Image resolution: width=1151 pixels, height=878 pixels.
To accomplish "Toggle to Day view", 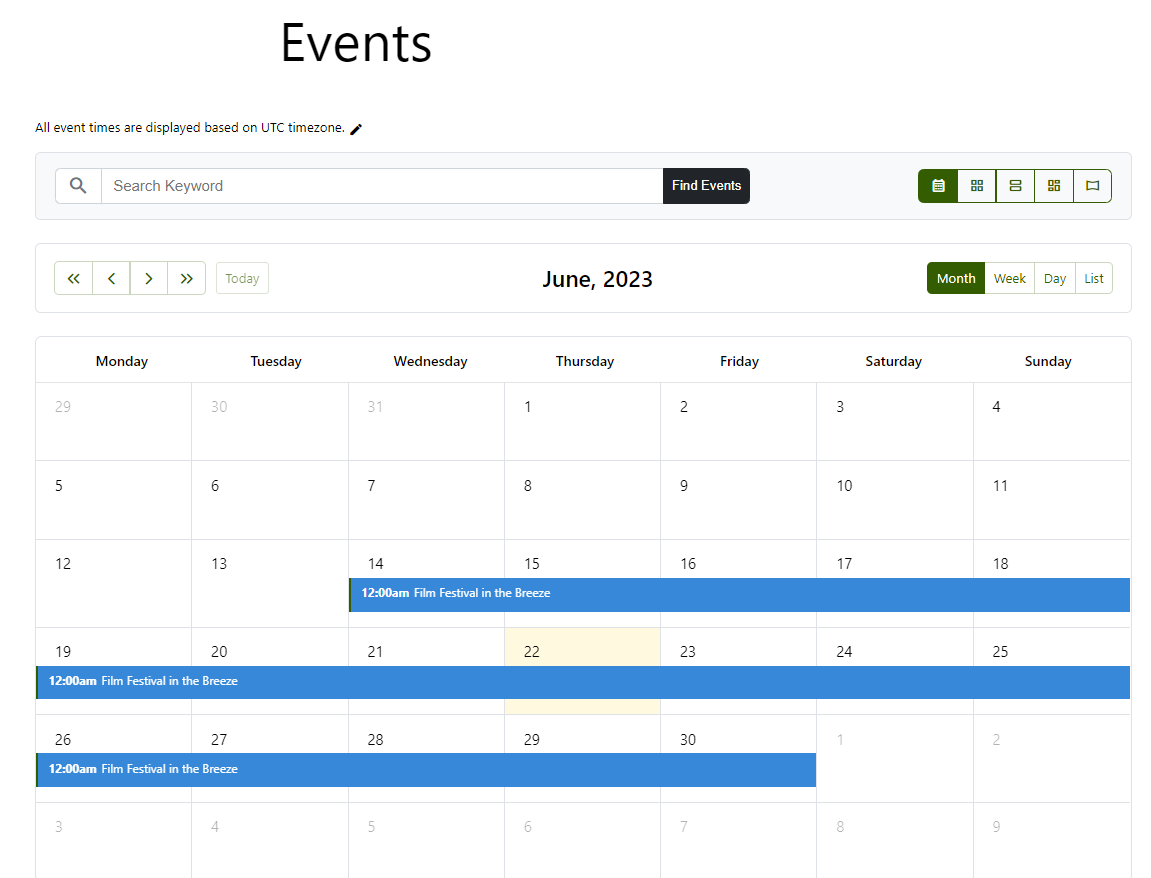I will point(1054,278).
